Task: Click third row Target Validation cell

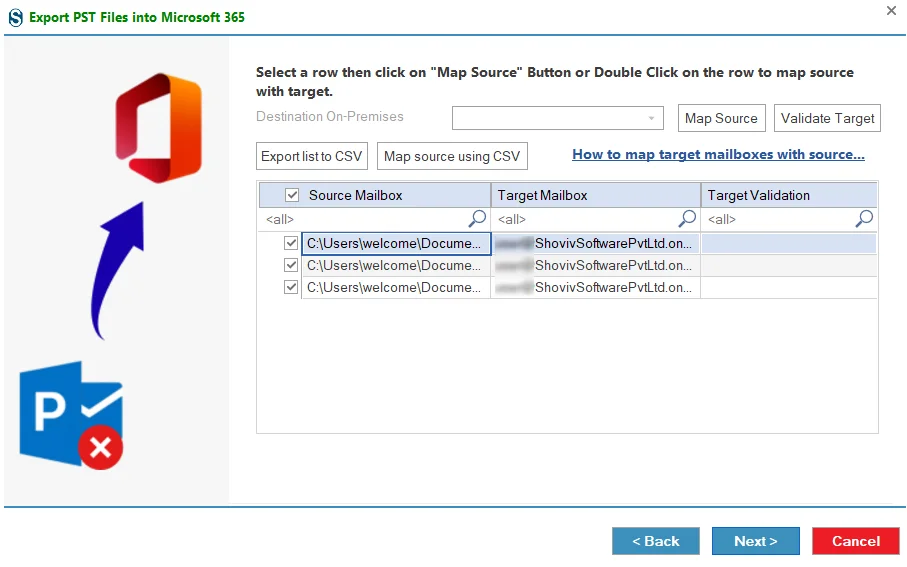Action: click(x=789, y=288)
